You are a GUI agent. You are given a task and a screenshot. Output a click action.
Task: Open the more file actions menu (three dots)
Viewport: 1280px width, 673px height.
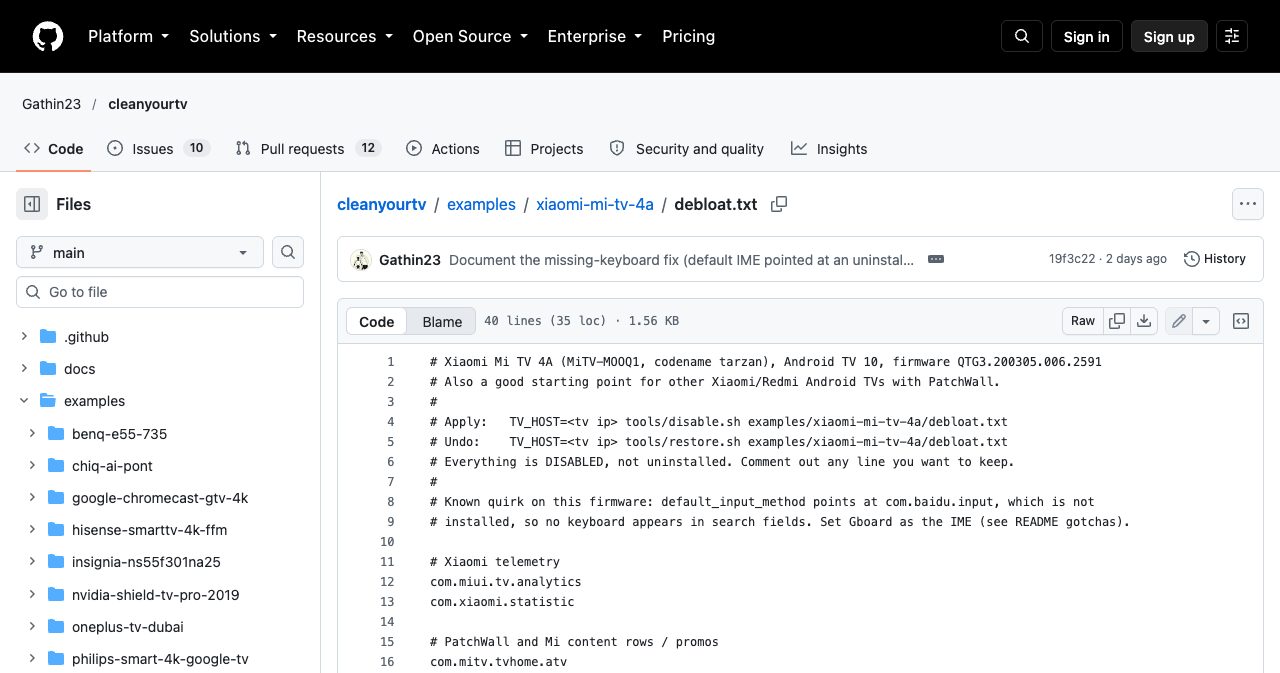tap(1247, 204)
